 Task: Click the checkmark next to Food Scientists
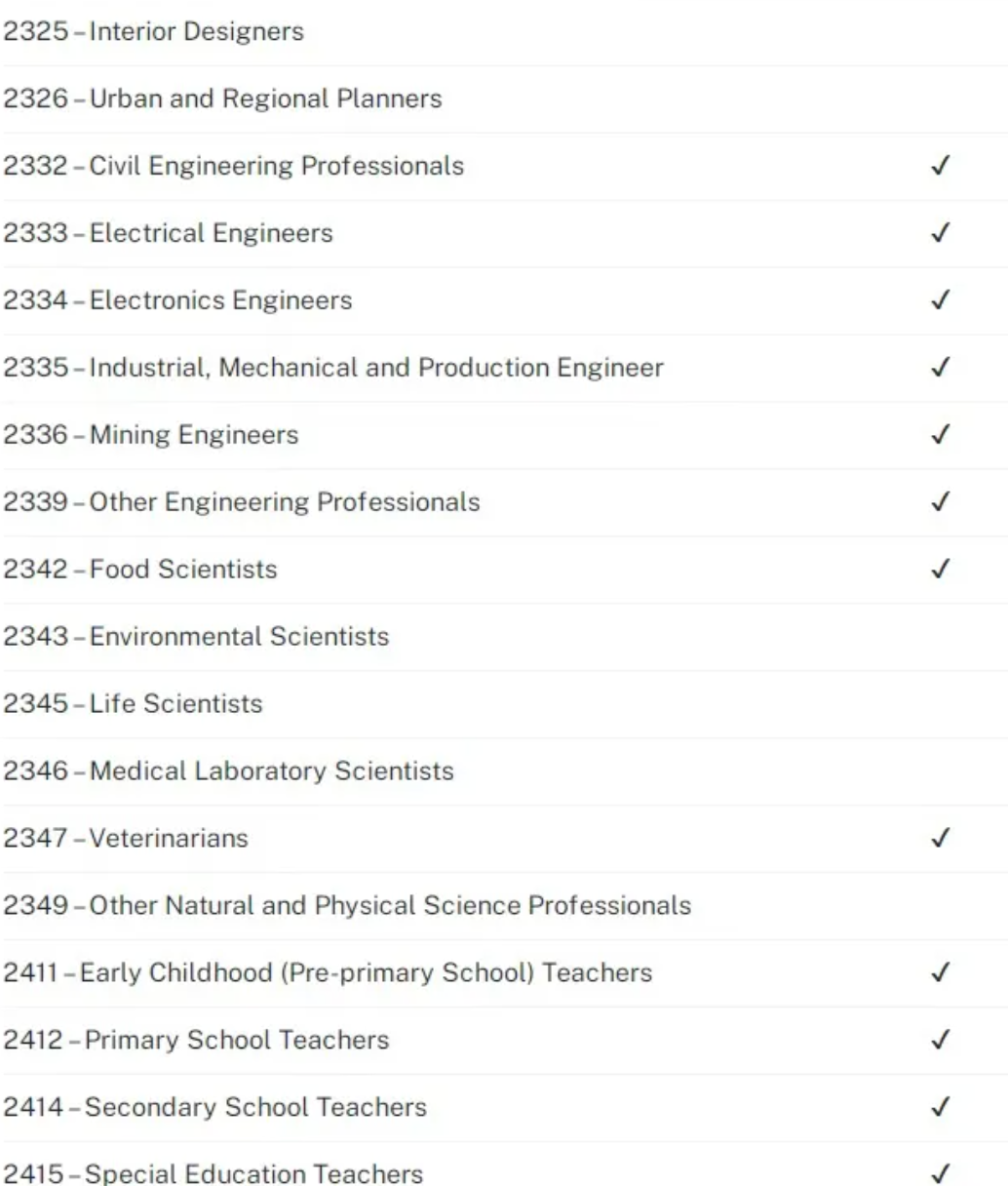point(940,571)
